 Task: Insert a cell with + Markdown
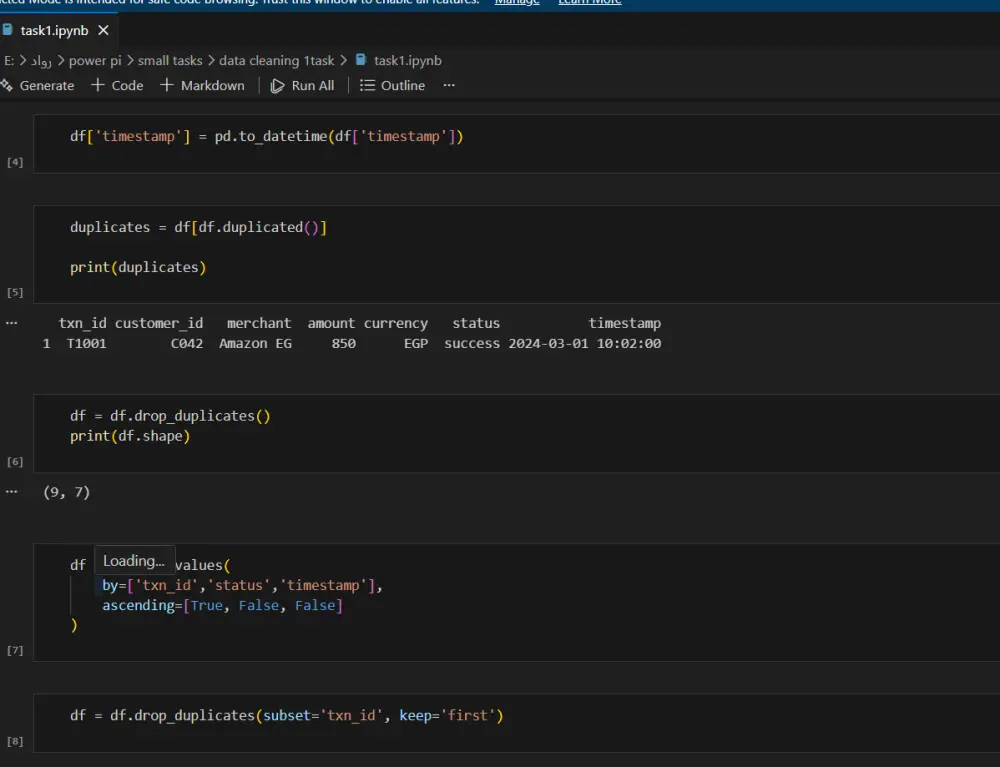point(203,85)
